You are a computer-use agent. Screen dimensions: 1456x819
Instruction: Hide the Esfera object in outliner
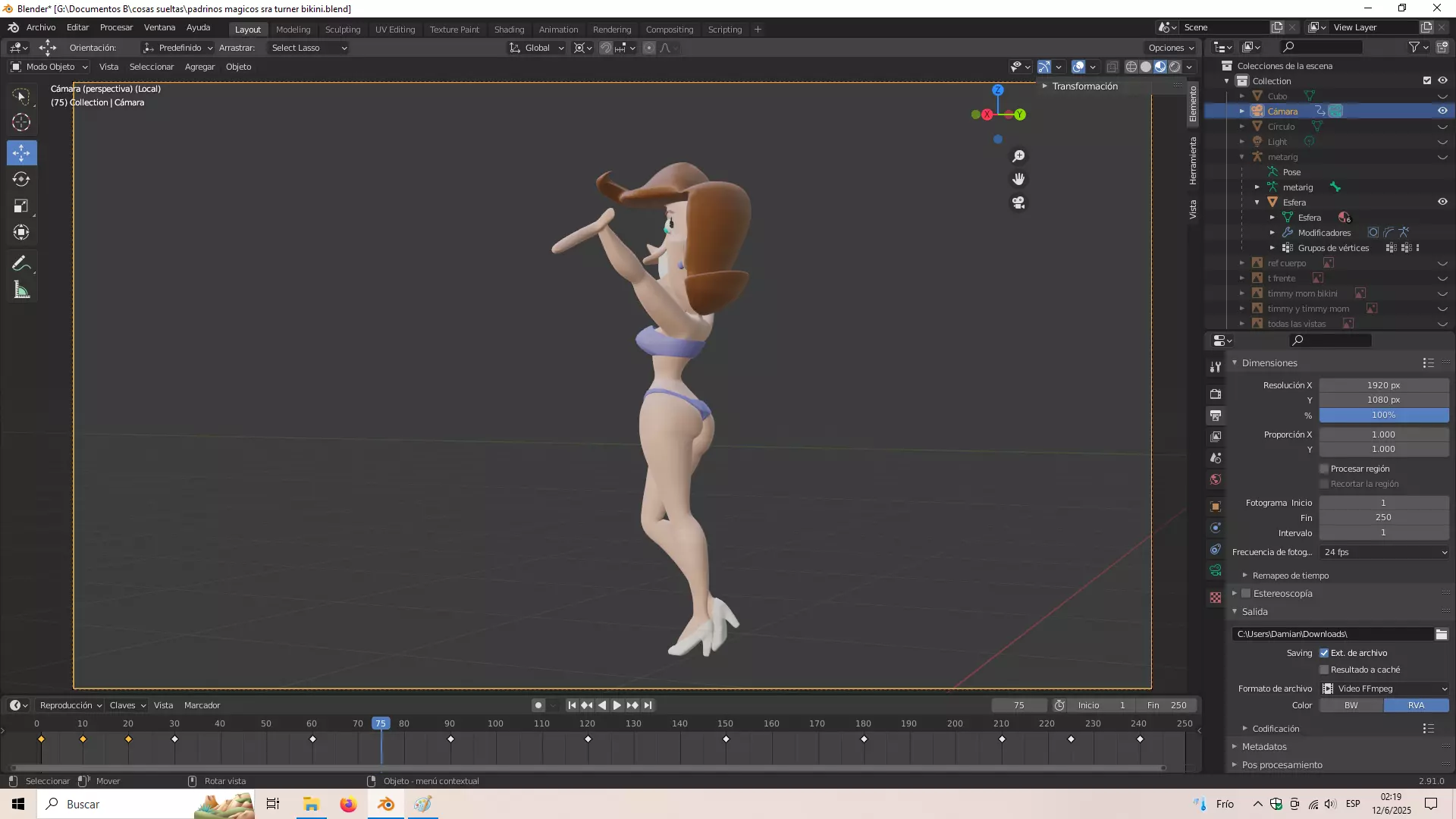(x=1442, y=202)
